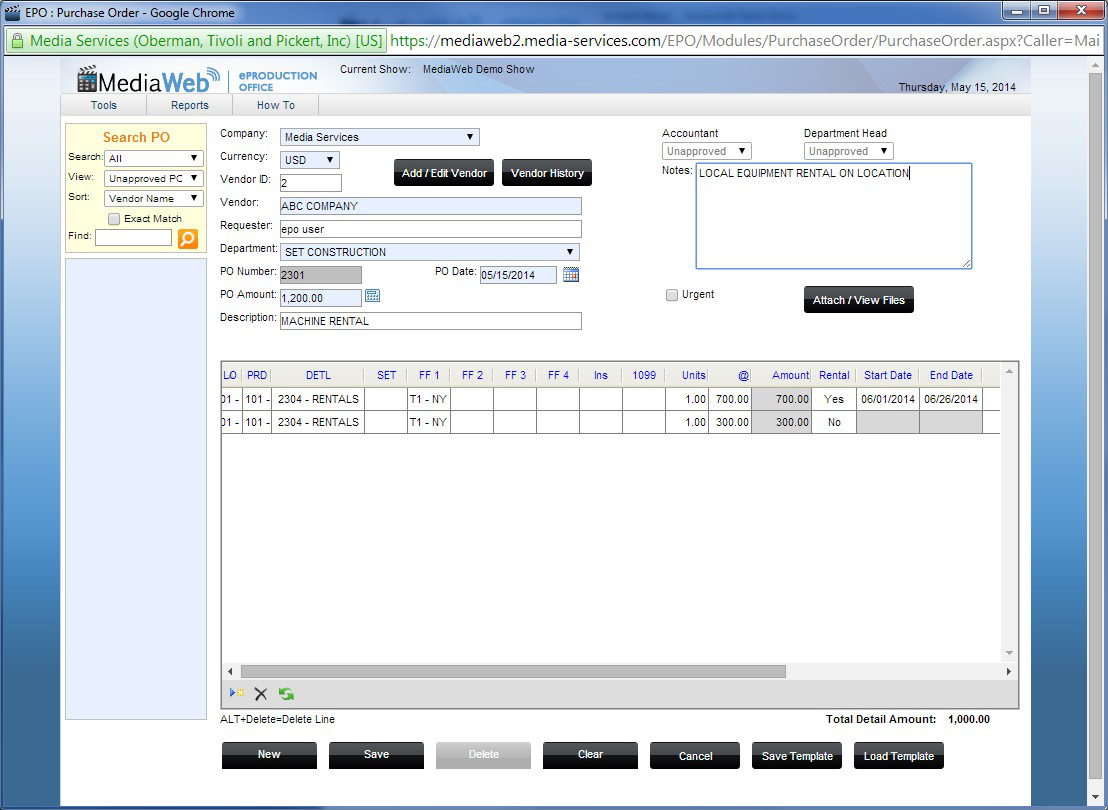Click the Vendor History button

click(547, 173)
